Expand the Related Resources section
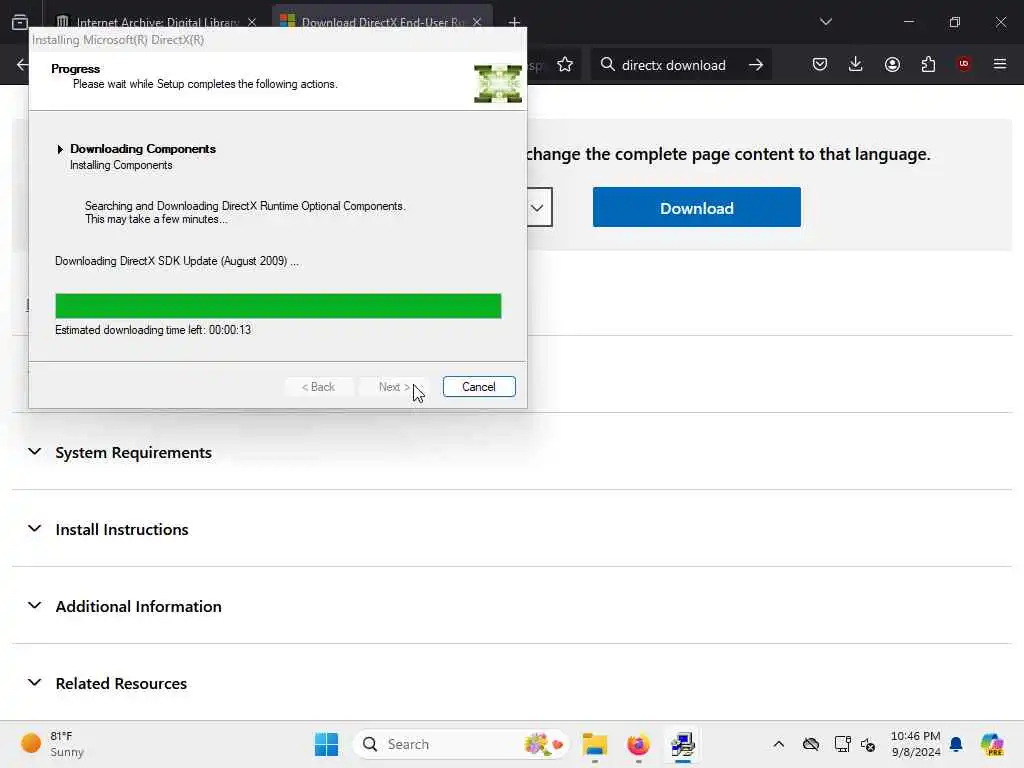Image resolution: width=1024 pixels, height=768 pixels. pos(121,683)
